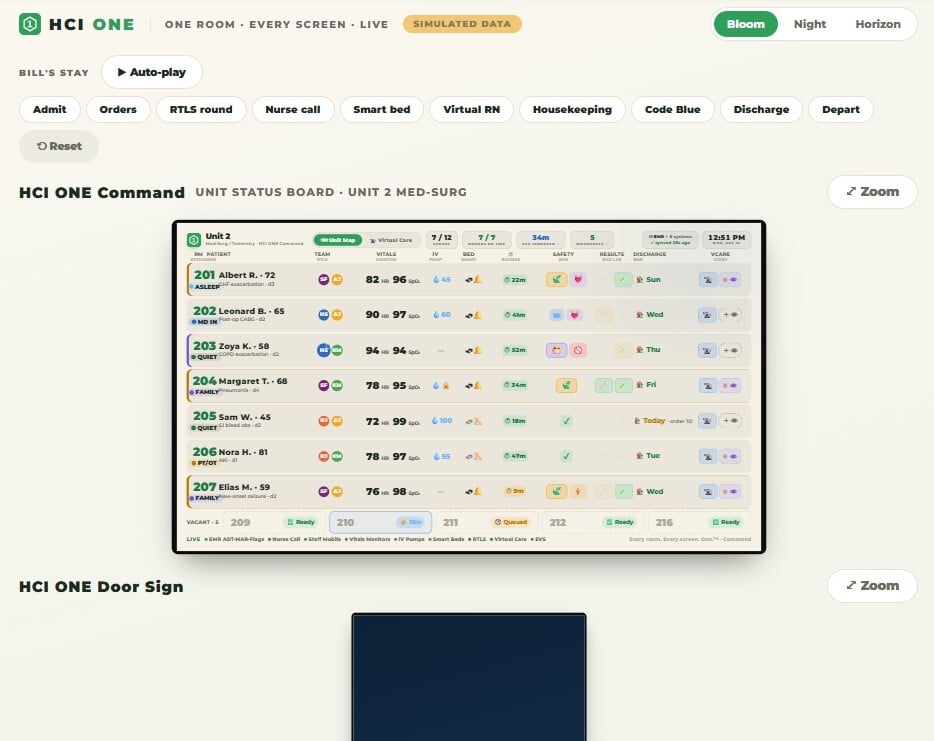Click the Housekeeping step button

(x=572, y=110)
